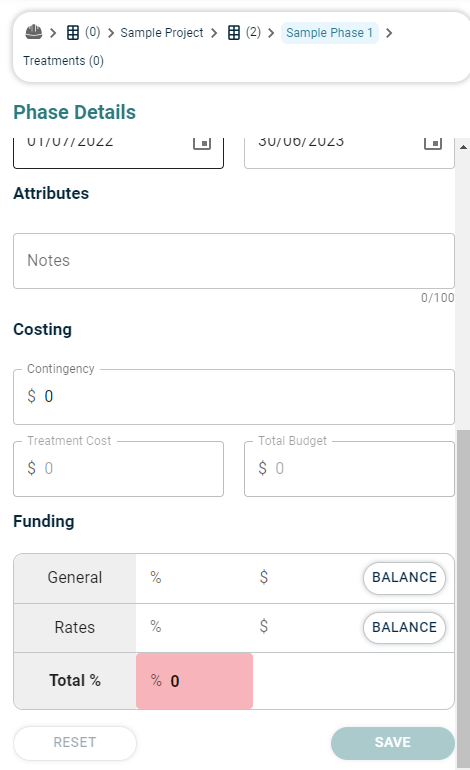Click the BALANCE button for Rates
The image size is (470, 770).
click(x=404, y=627)
